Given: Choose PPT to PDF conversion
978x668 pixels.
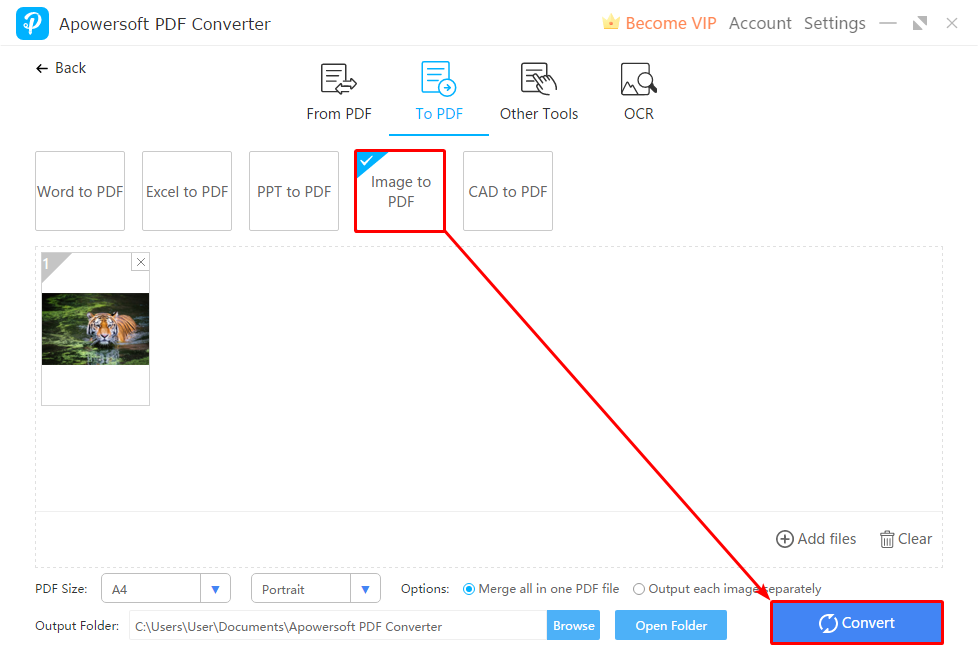Looking at the screenshot, I should click(x=294, y=191).
